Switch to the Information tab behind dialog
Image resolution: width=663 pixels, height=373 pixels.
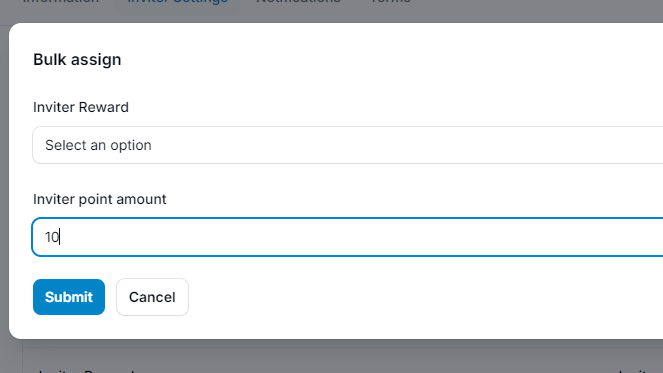60,2
